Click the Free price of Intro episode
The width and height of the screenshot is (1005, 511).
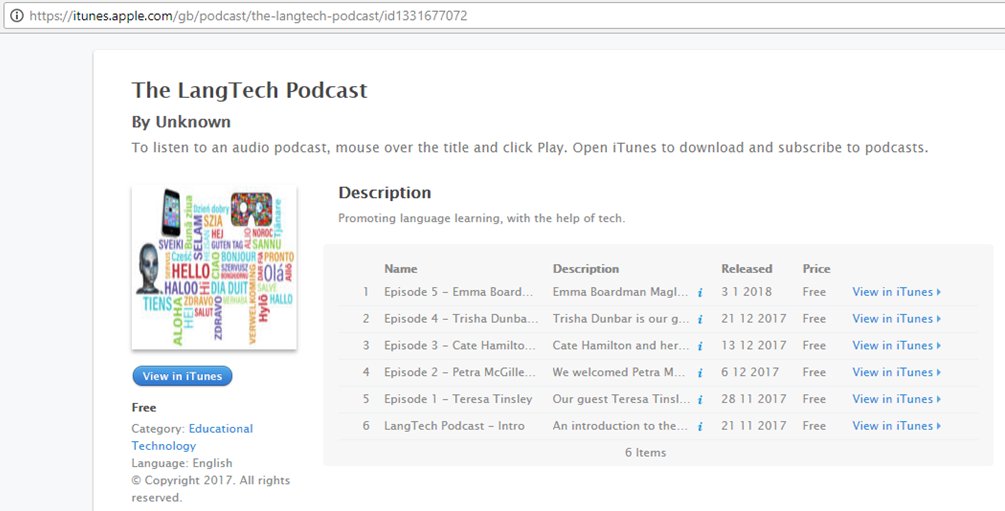[814, 426]
